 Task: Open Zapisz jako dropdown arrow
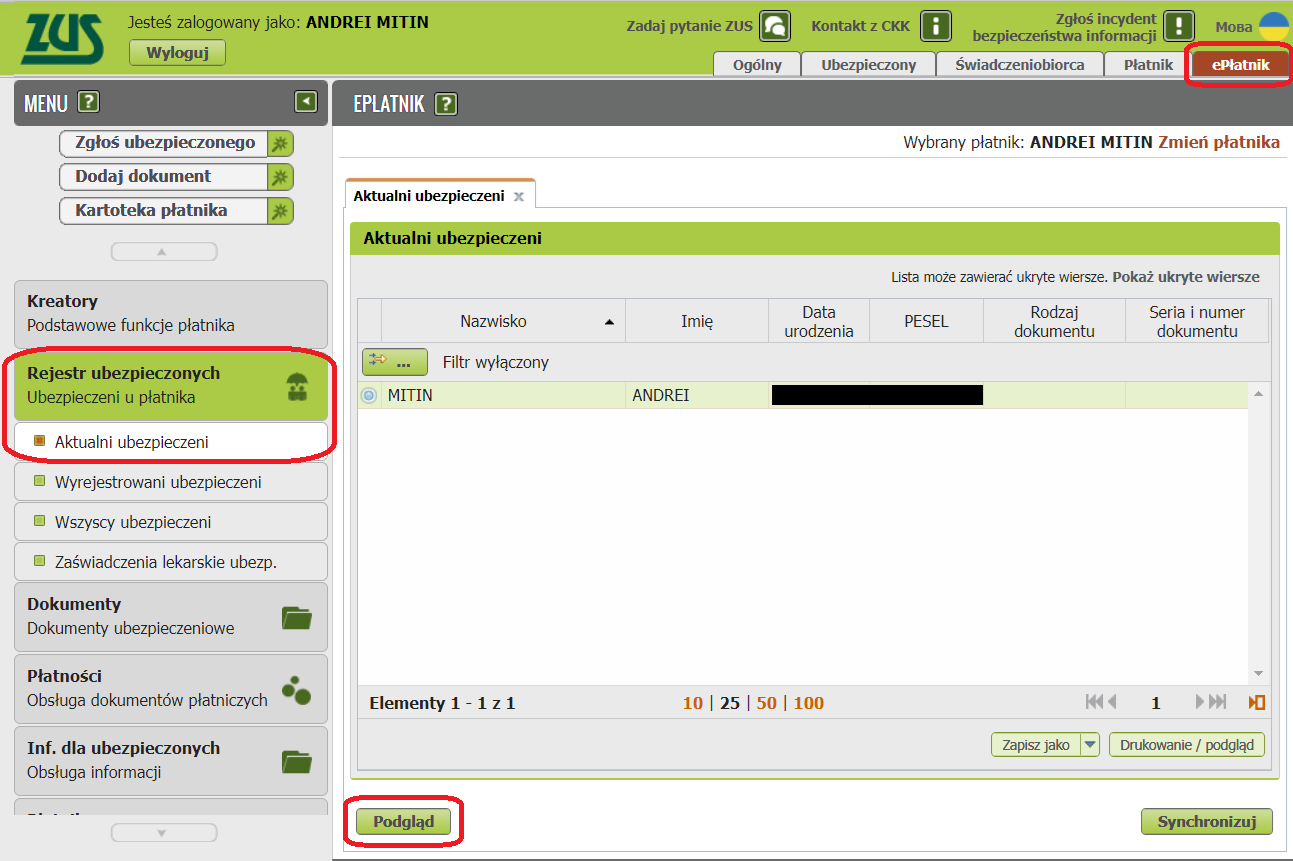(1090, 745)
